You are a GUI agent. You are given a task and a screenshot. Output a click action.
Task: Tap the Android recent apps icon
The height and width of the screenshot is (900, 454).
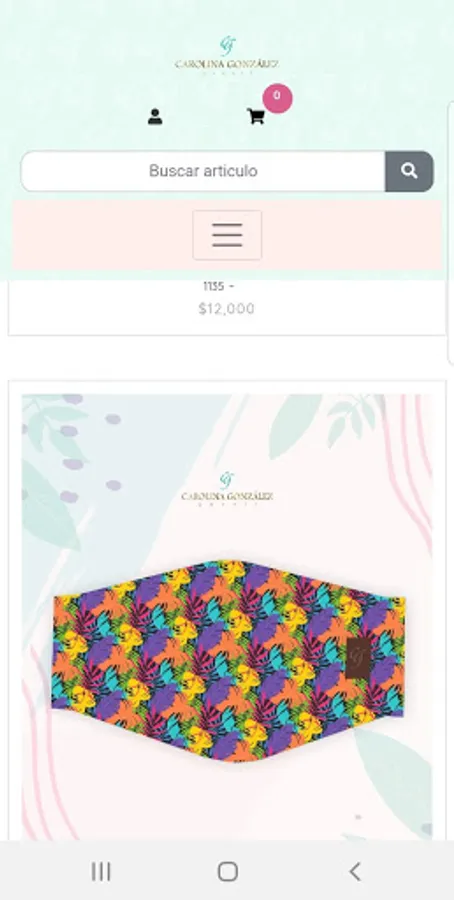coord(101,871)
